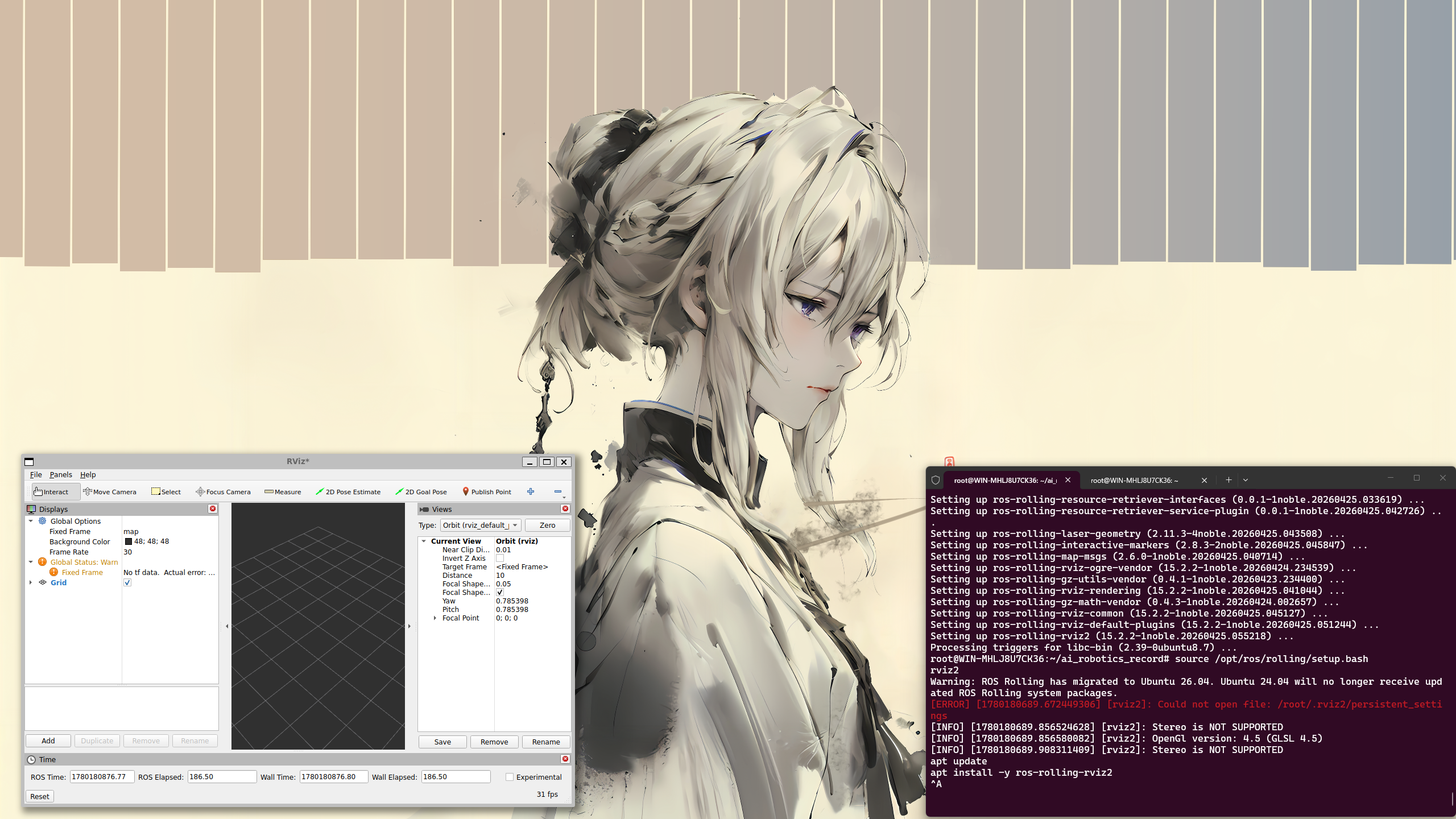1456x819 pixels.
Task: Click the blue minus remove-tool icon
Action: click(x=558, y=491)
